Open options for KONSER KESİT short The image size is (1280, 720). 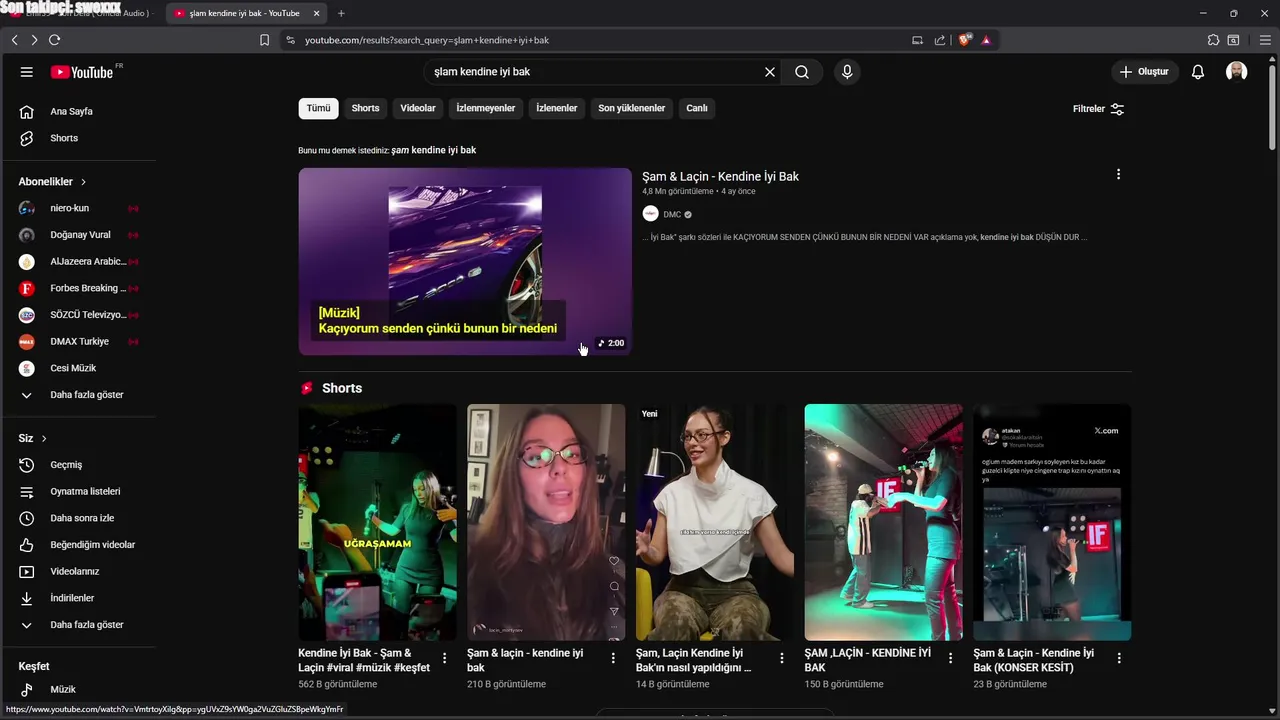click(x=1119, y=658)
